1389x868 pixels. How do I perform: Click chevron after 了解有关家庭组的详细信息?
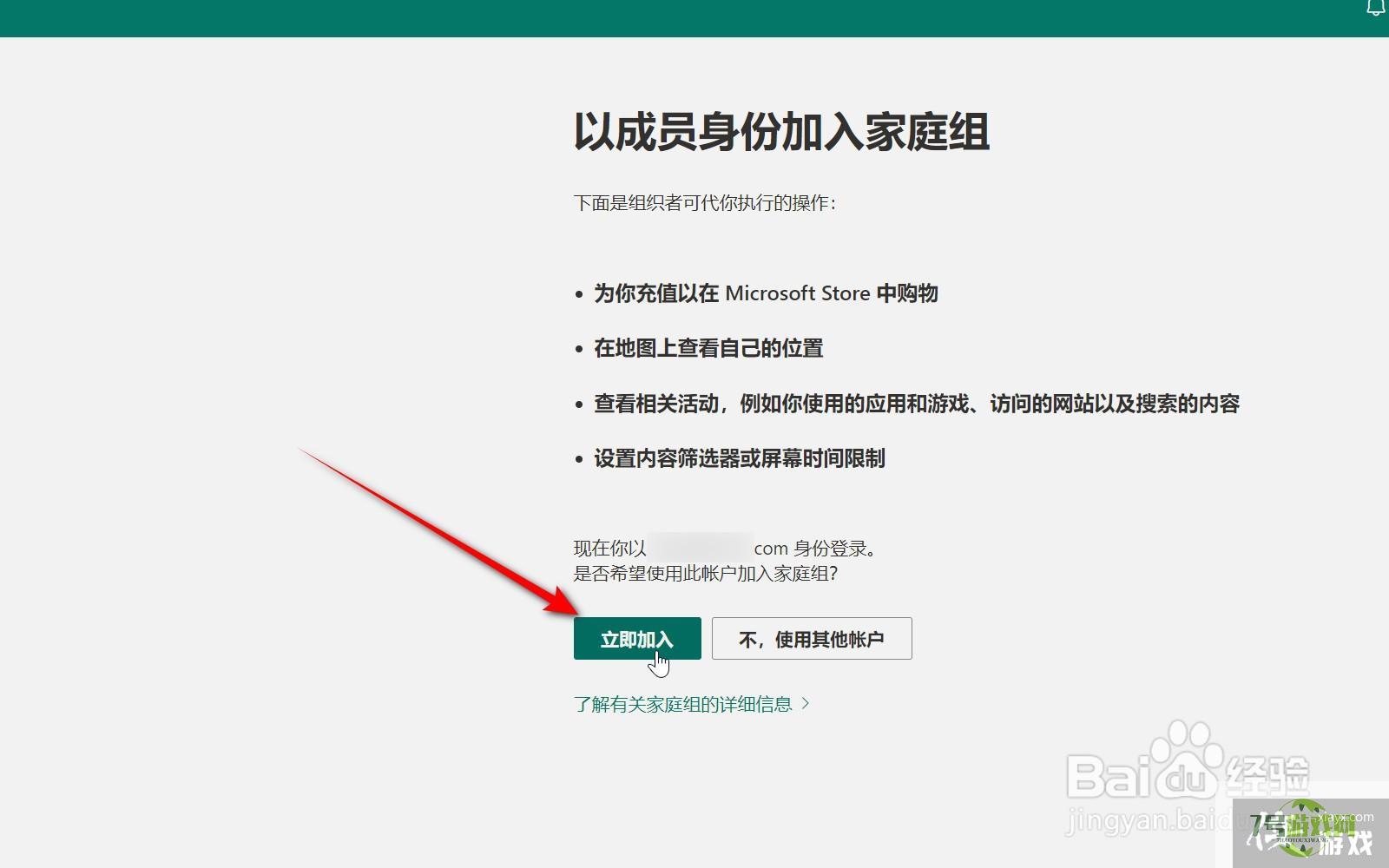[x=806, y=703]
